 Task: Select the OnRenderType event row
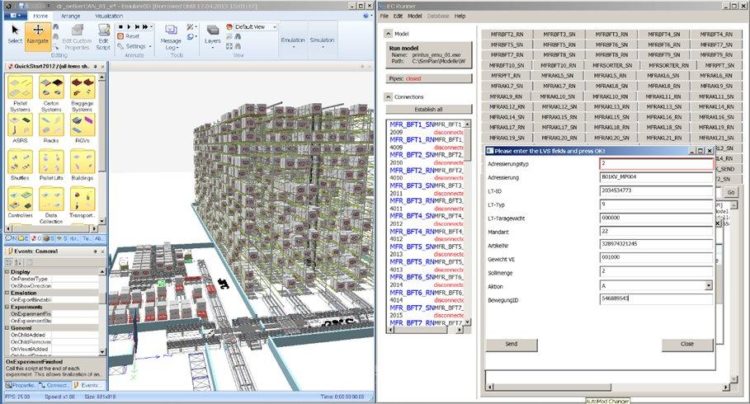[54, 279]
